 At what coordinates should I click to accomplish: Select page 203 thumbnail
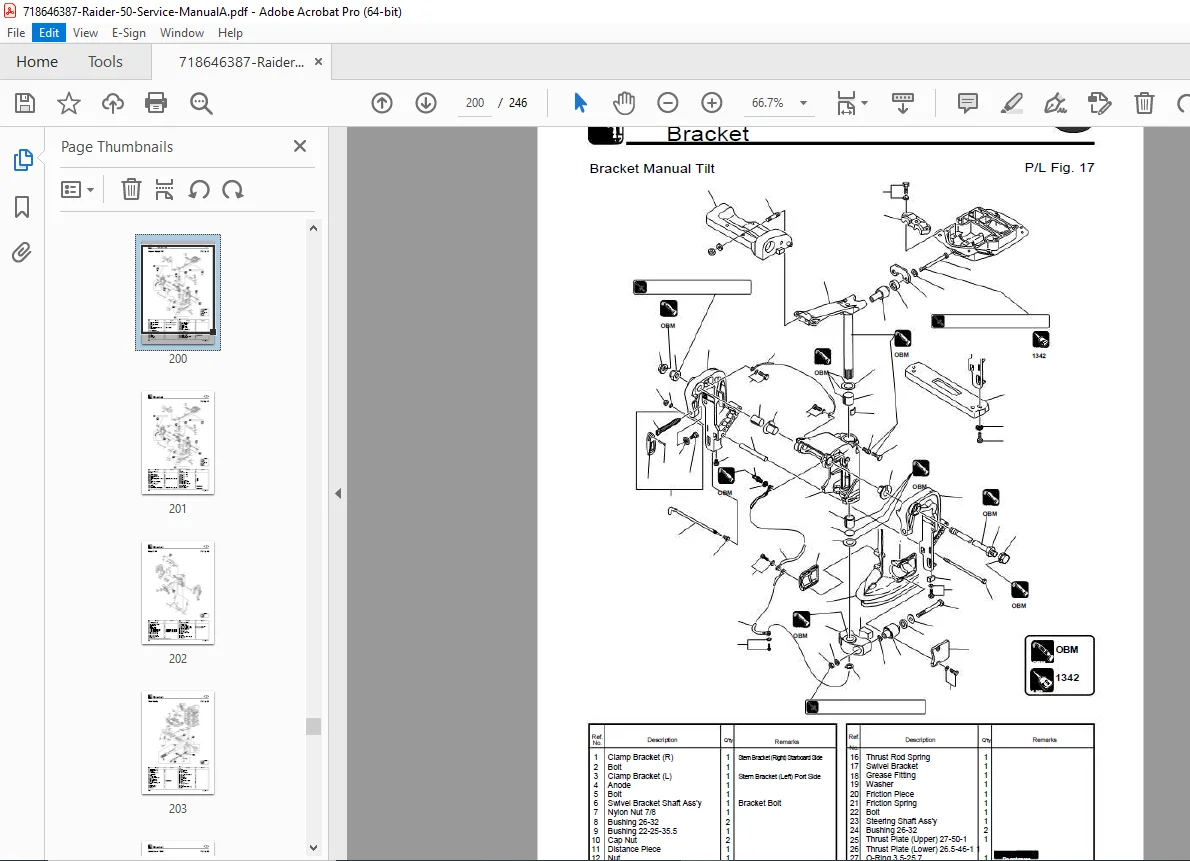(x=178, y=743)
